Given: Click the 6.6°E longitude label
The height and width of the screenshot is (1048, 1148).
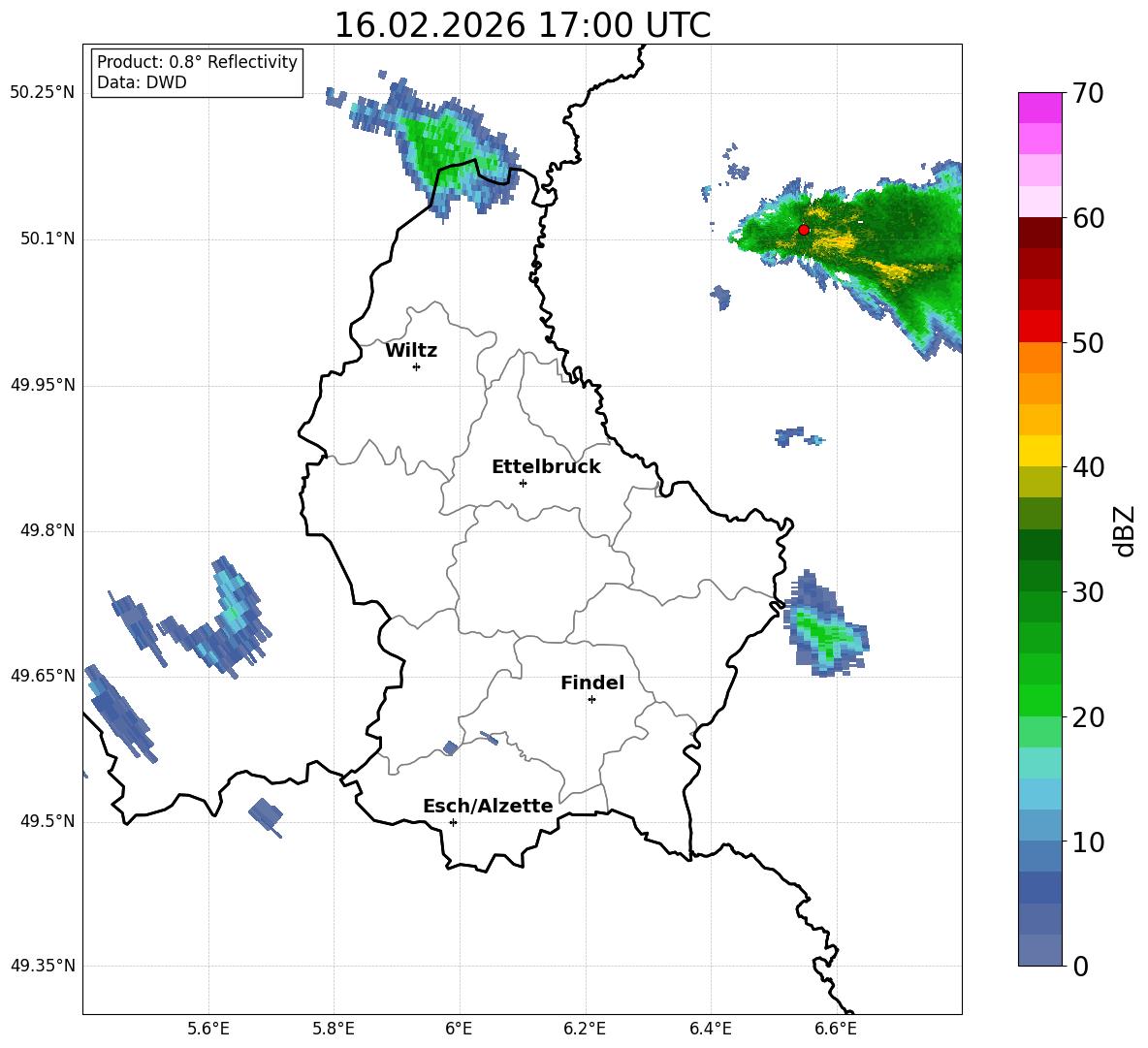Looking at the screenshot, I should click(836, 1029).
